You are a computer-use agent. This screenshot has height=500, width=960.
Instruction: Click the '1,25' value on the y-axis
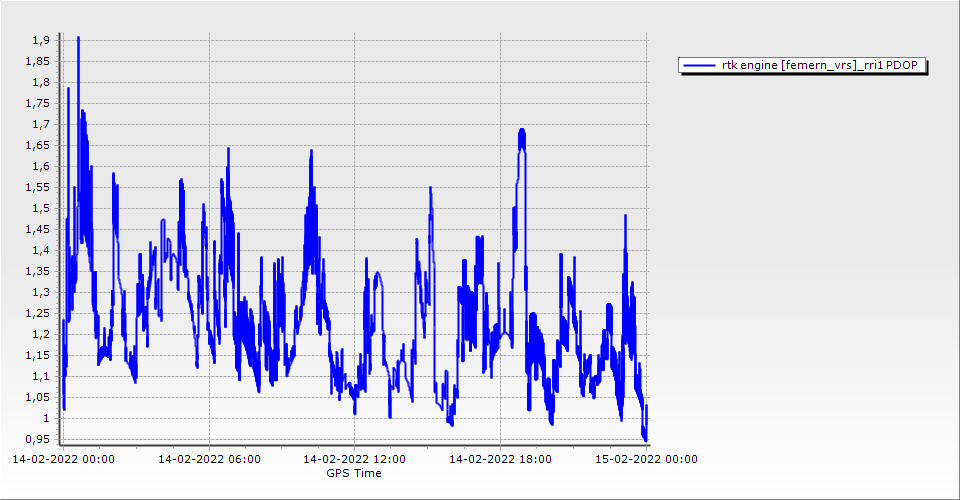(x=36, y=314)
